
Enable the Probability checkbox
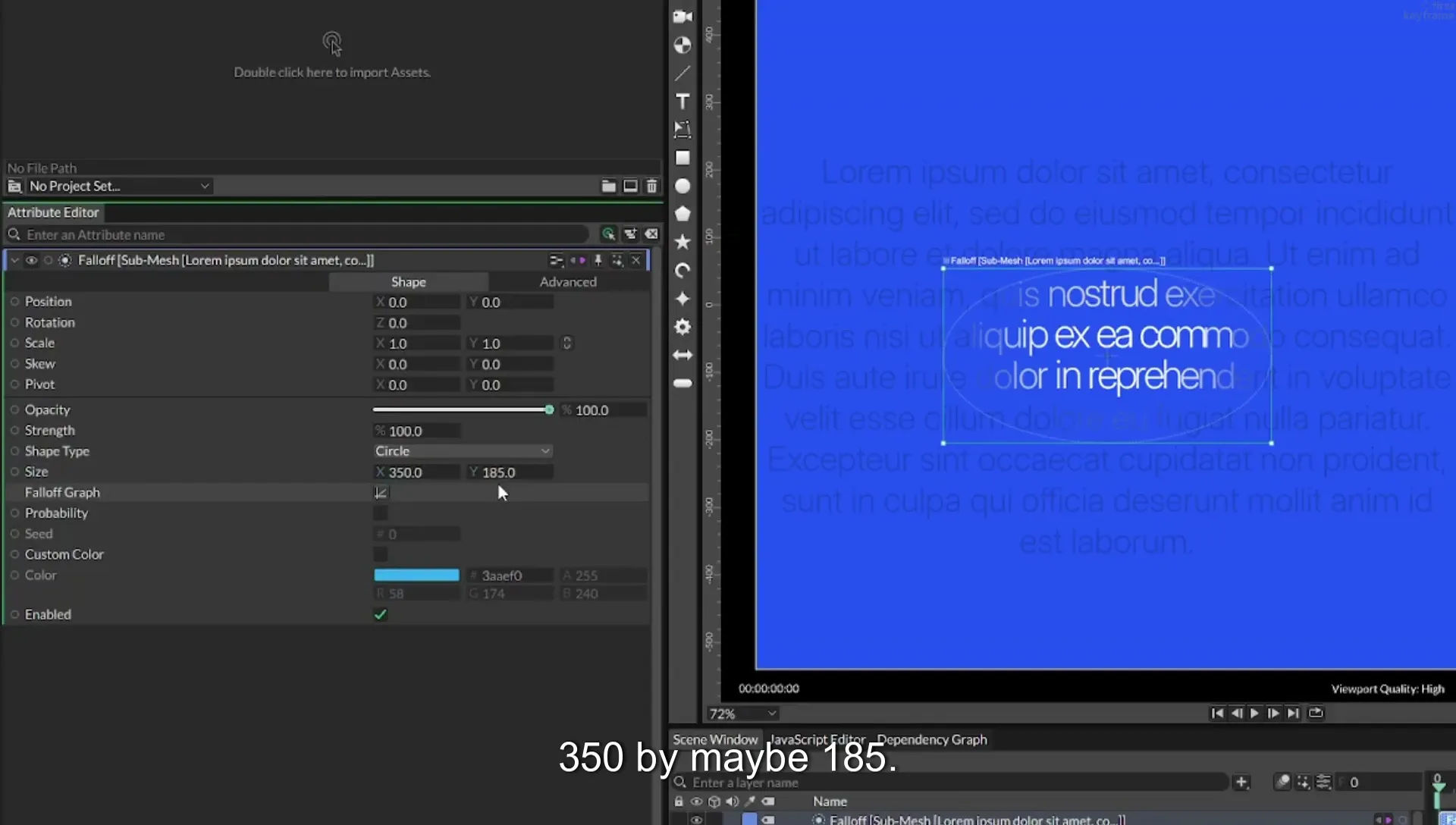(380, 513)
